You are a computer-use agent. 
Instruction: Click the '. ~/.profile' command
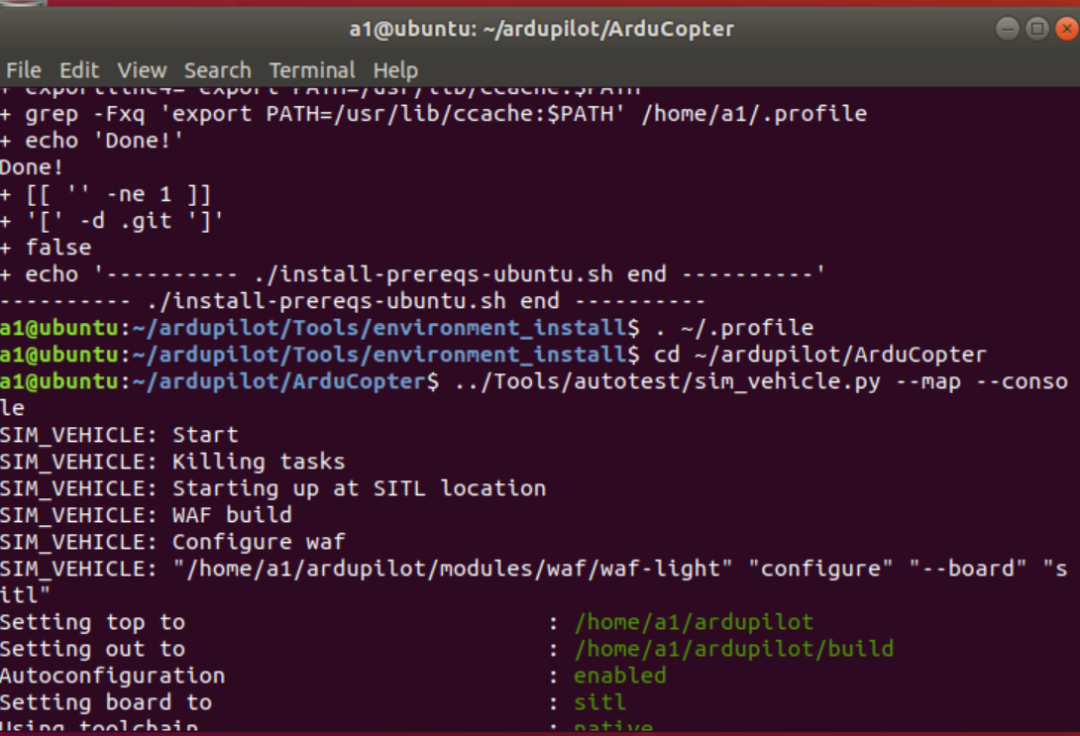tap(735, 328)
